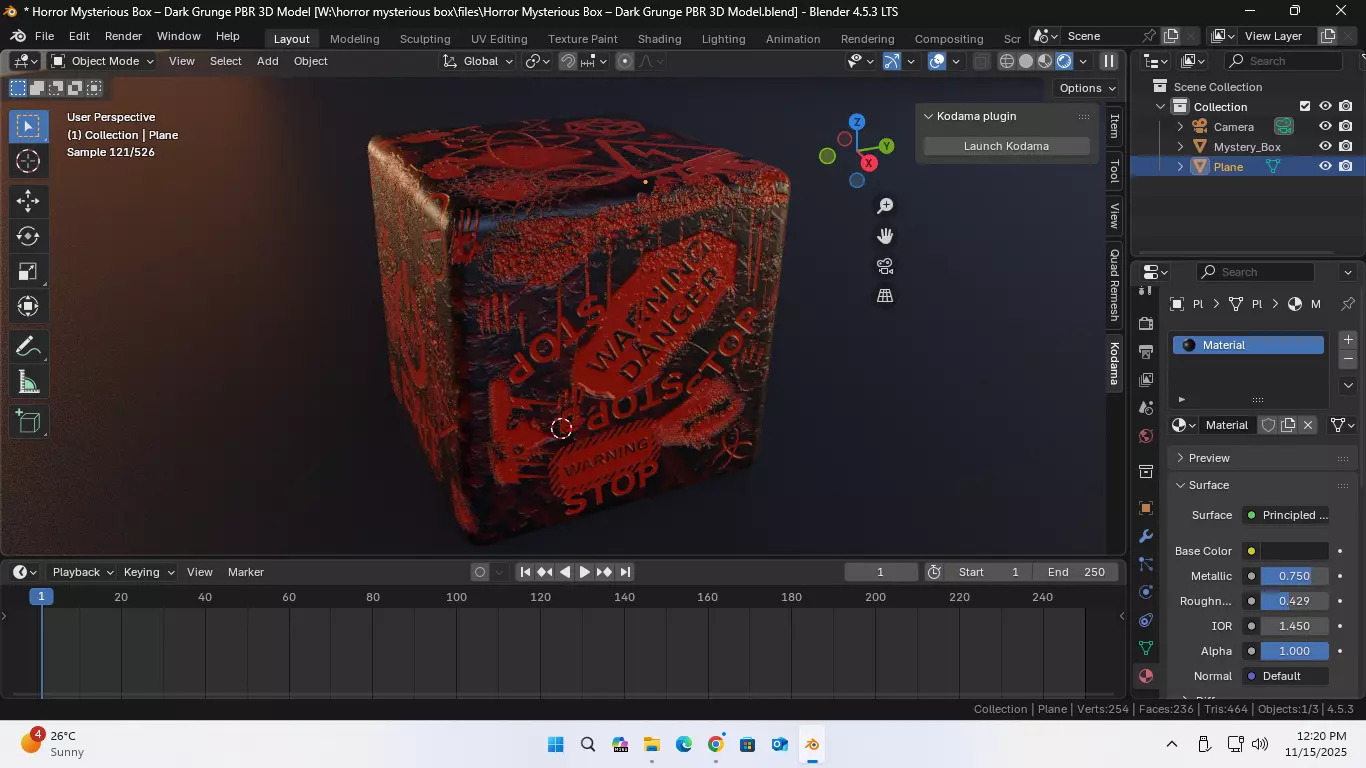Open the Particles properties tab icon
The height and width of the screenshot is (768, 1366).
[x=1146, y=564]
